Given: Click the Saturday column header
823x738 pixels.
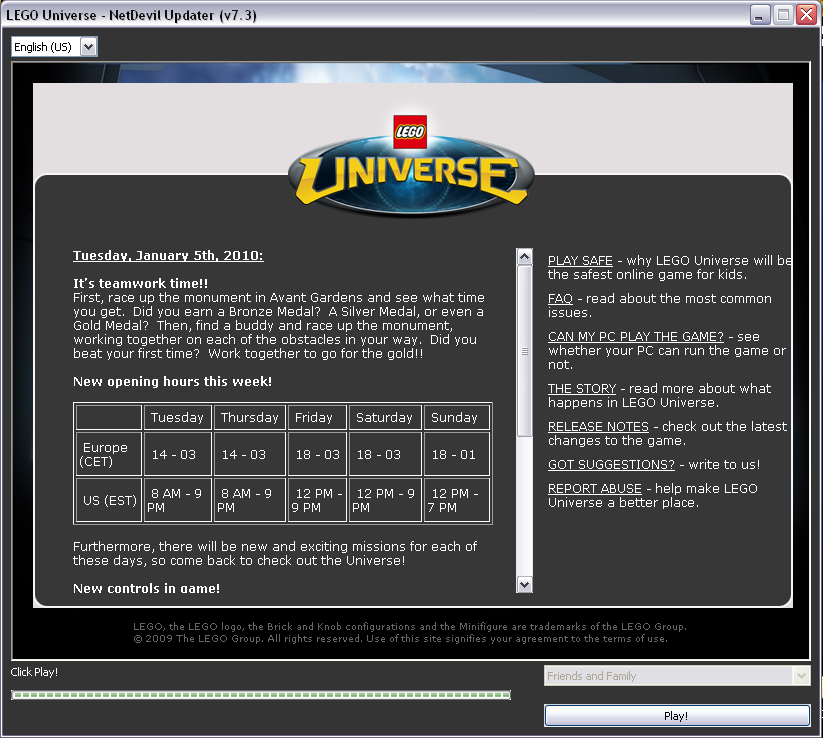Looking at the screenshot, I should (384, 417).
